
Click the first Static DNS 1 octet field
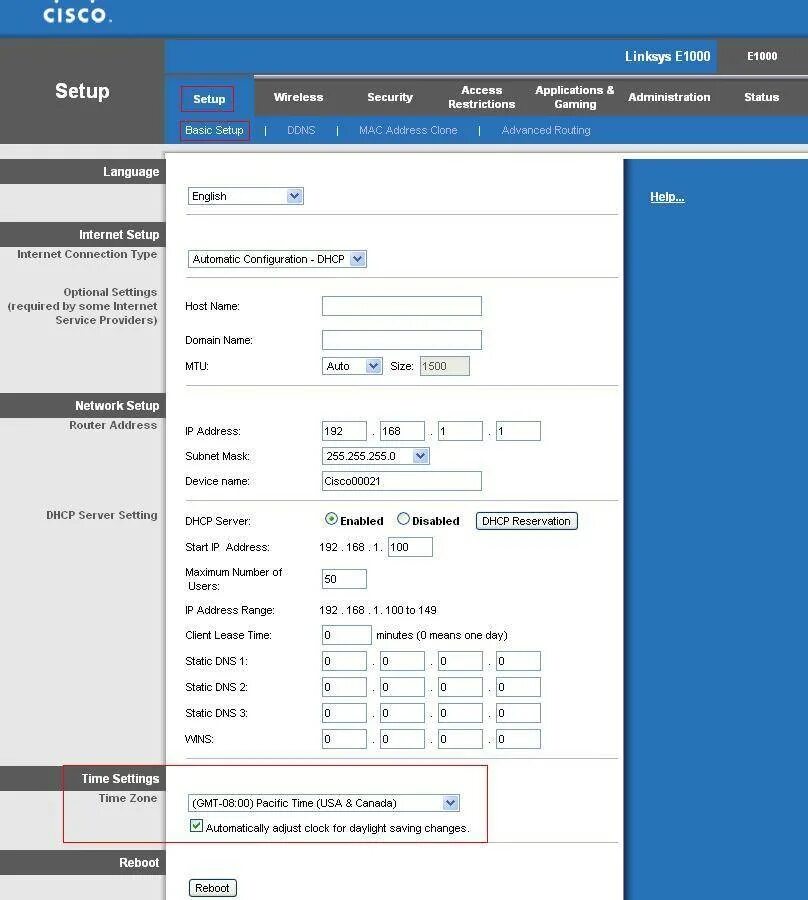pos(344,661)
